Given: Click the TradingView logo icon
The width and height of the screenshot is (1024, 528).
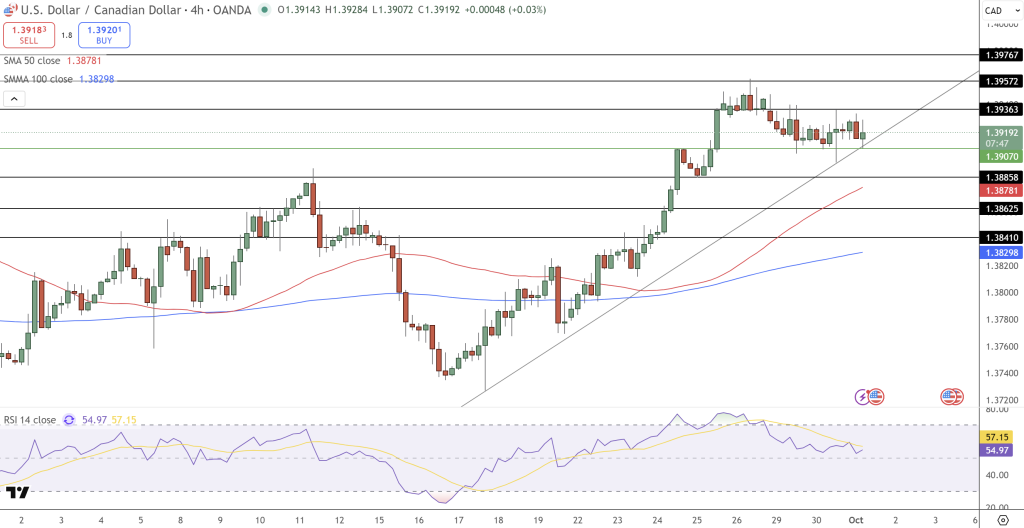Looking at the screenshot, I should click(x=17, y=493).
